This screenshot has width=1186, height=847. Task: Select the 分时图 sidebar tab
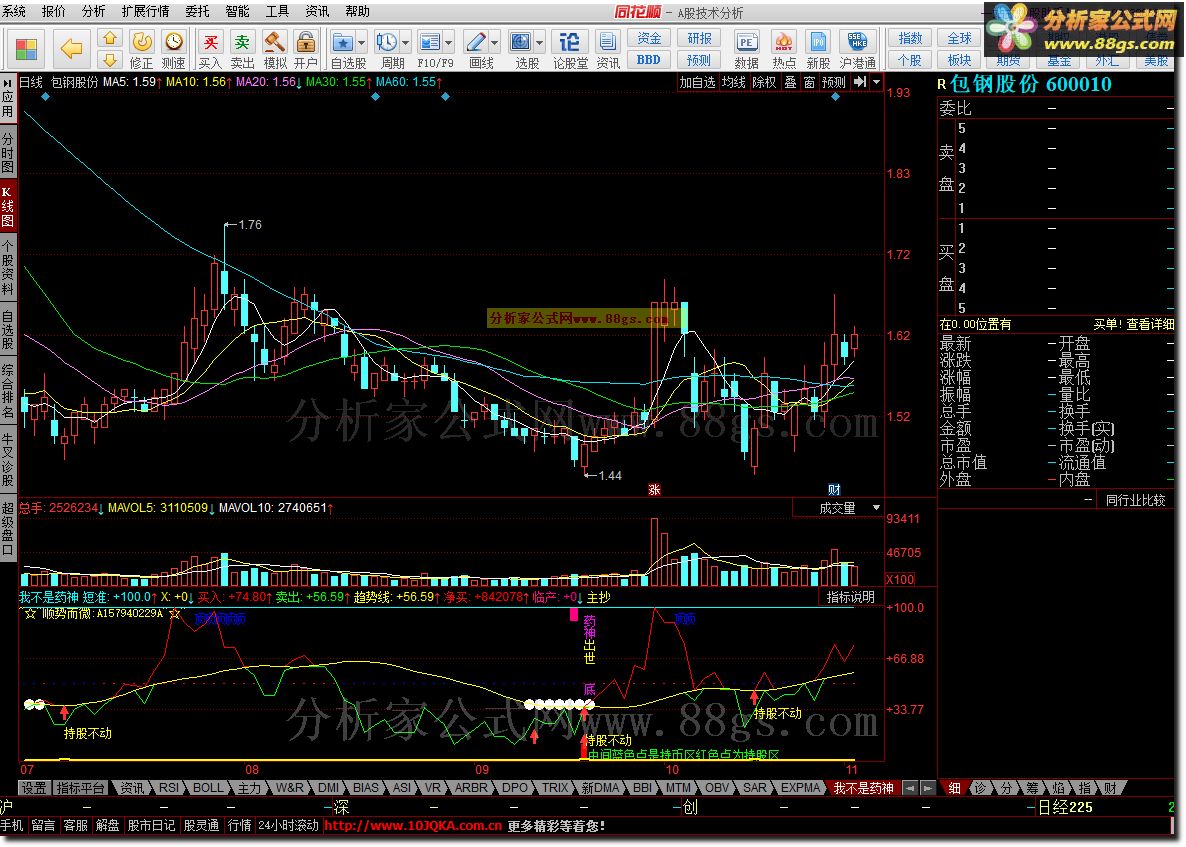click(x=8, y=154)
